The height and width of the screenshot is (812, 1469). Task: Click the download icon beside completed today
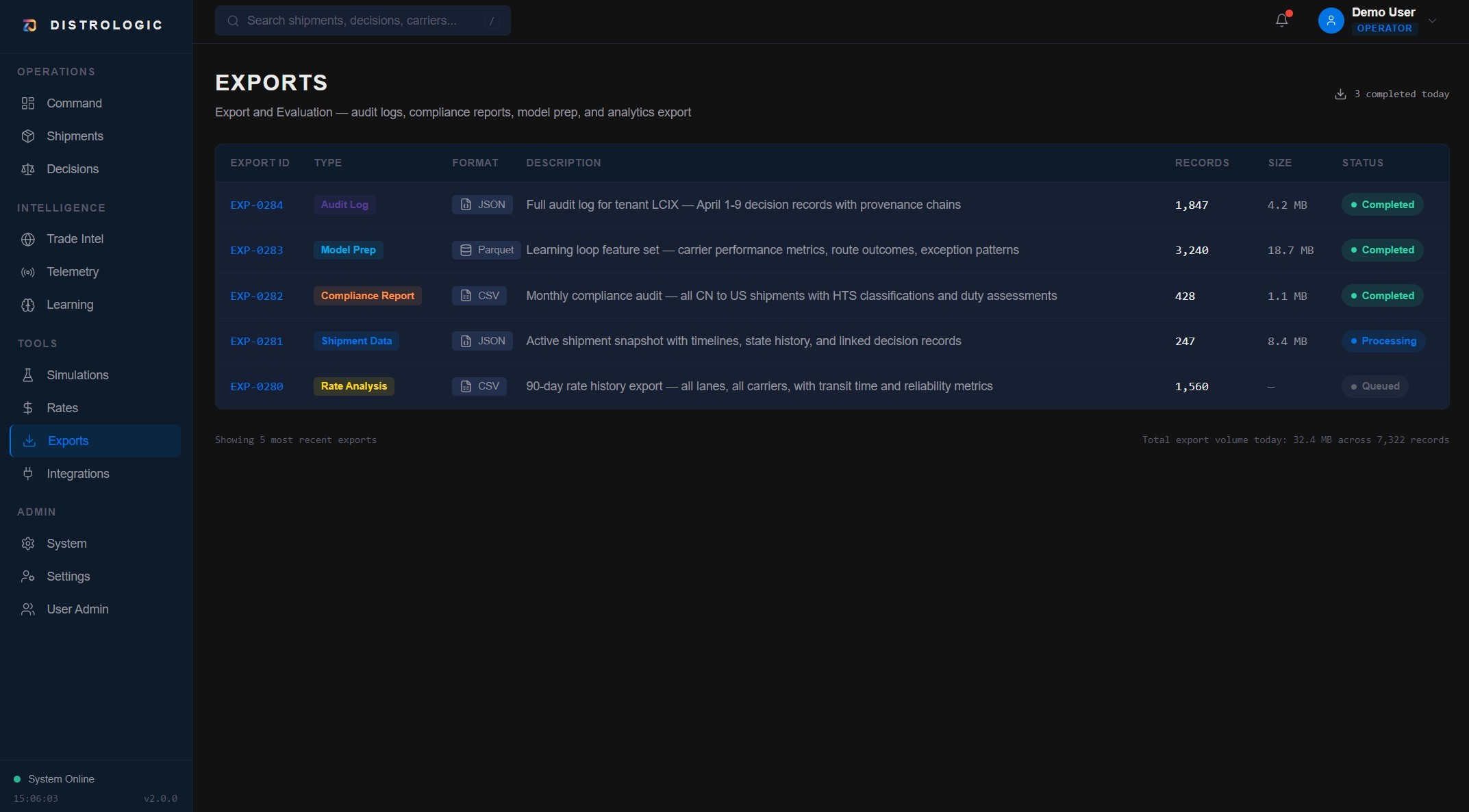point(1340,94)
